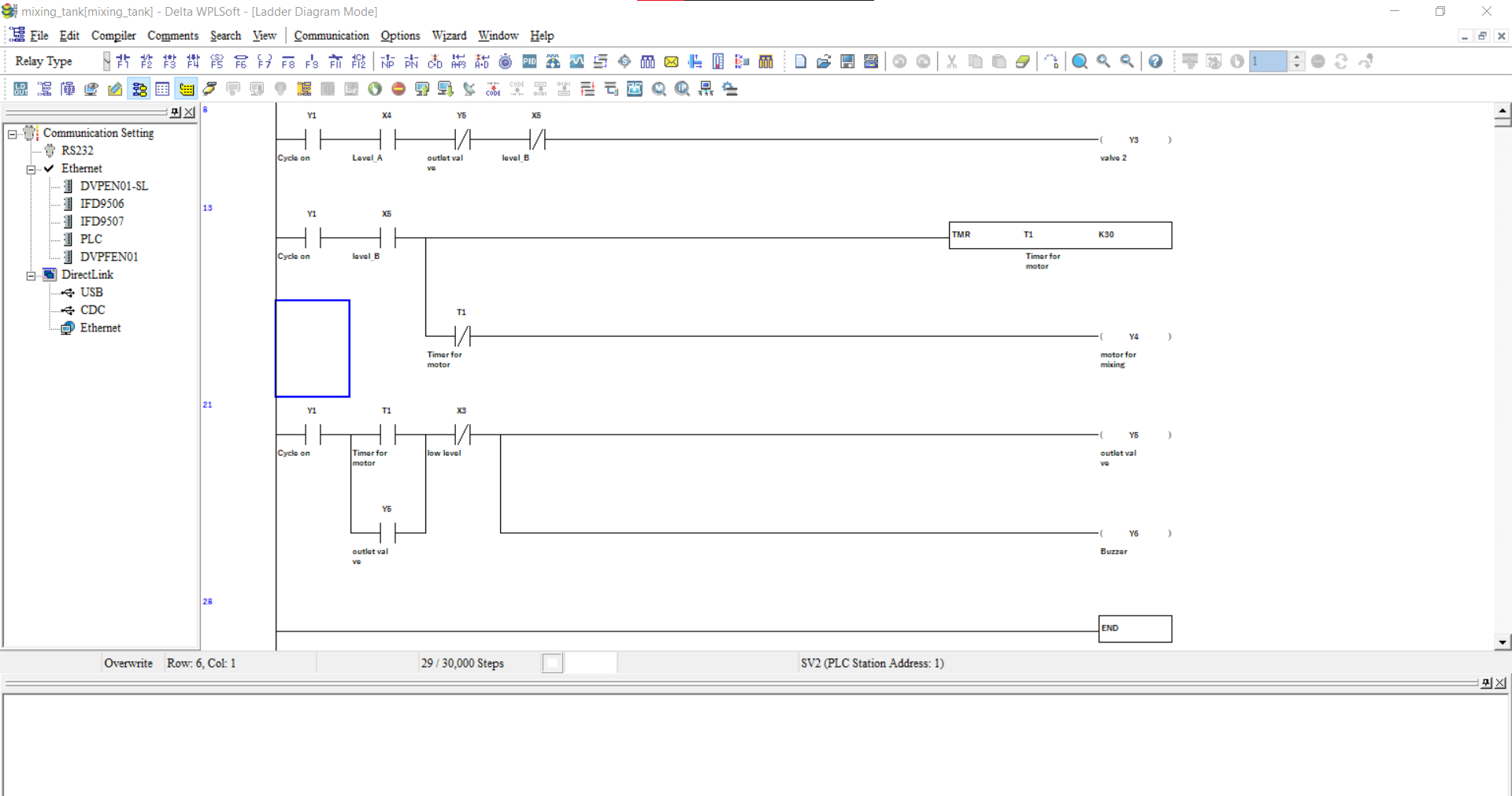
Task: Click the Cut scissors icon
Action: pos(951,61)
